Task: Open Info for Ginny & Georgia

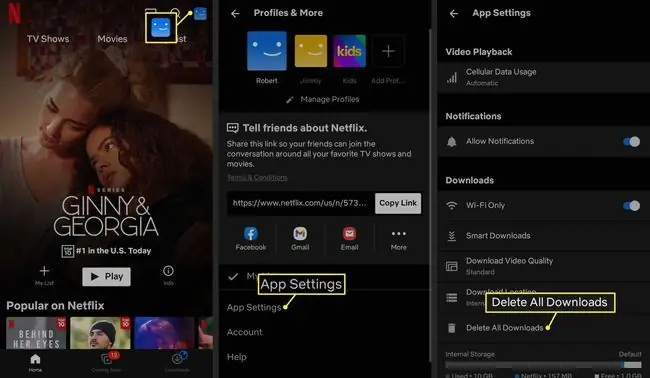Action: point(168,276)
